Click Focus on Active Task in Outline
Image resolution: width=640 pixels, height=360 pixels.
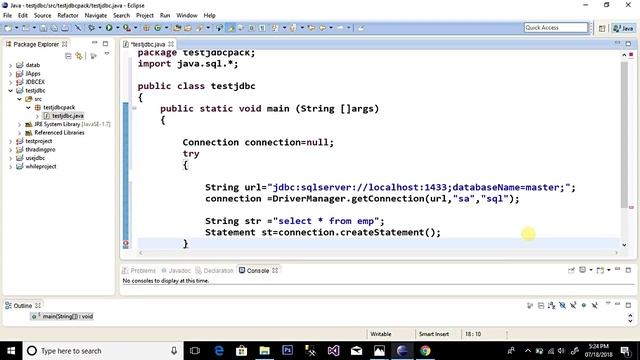coord(530,305)
